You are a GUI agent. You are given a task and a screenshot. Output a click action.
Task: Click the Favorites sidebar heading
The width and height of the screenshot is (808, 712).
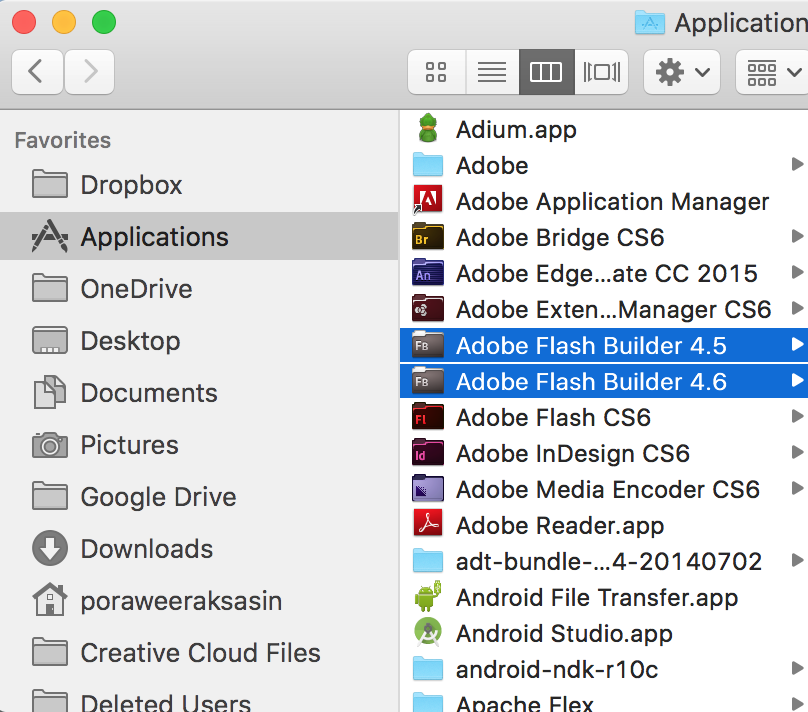click(x=62, y=140)
